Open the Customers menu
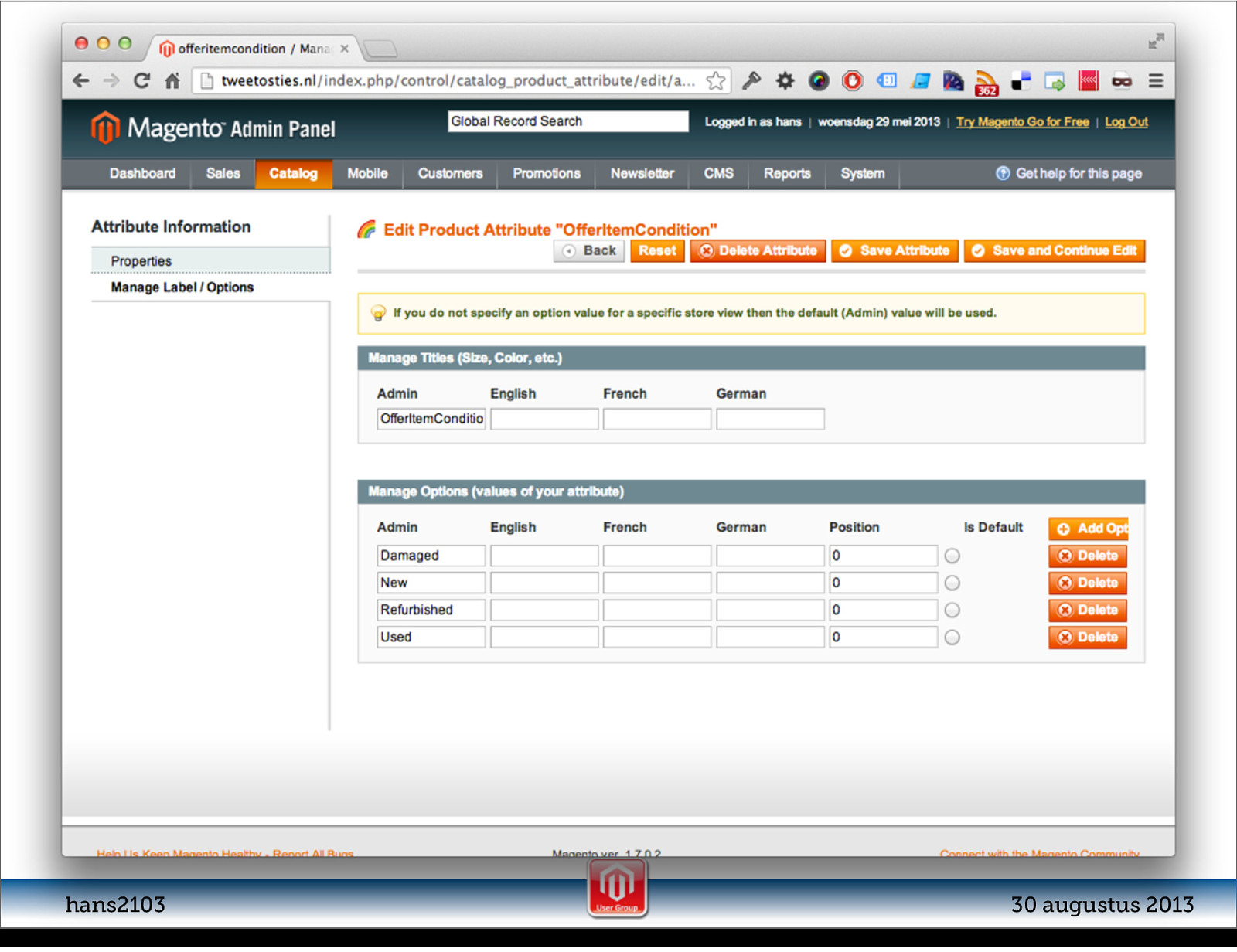Viewport: 1237px width, 952px height. coord(450,174)
